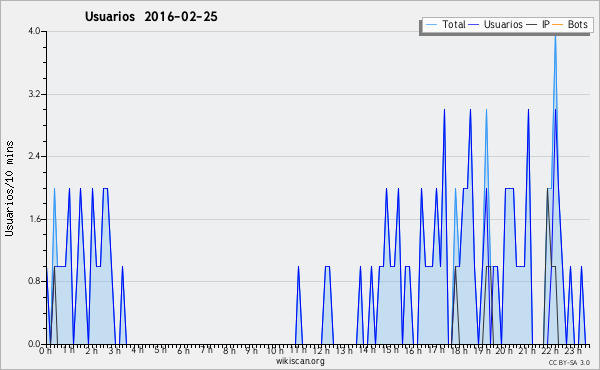Click the peak reaching 4.0 near 22 h
The image size is (600, 370).
tap(555, 37)
